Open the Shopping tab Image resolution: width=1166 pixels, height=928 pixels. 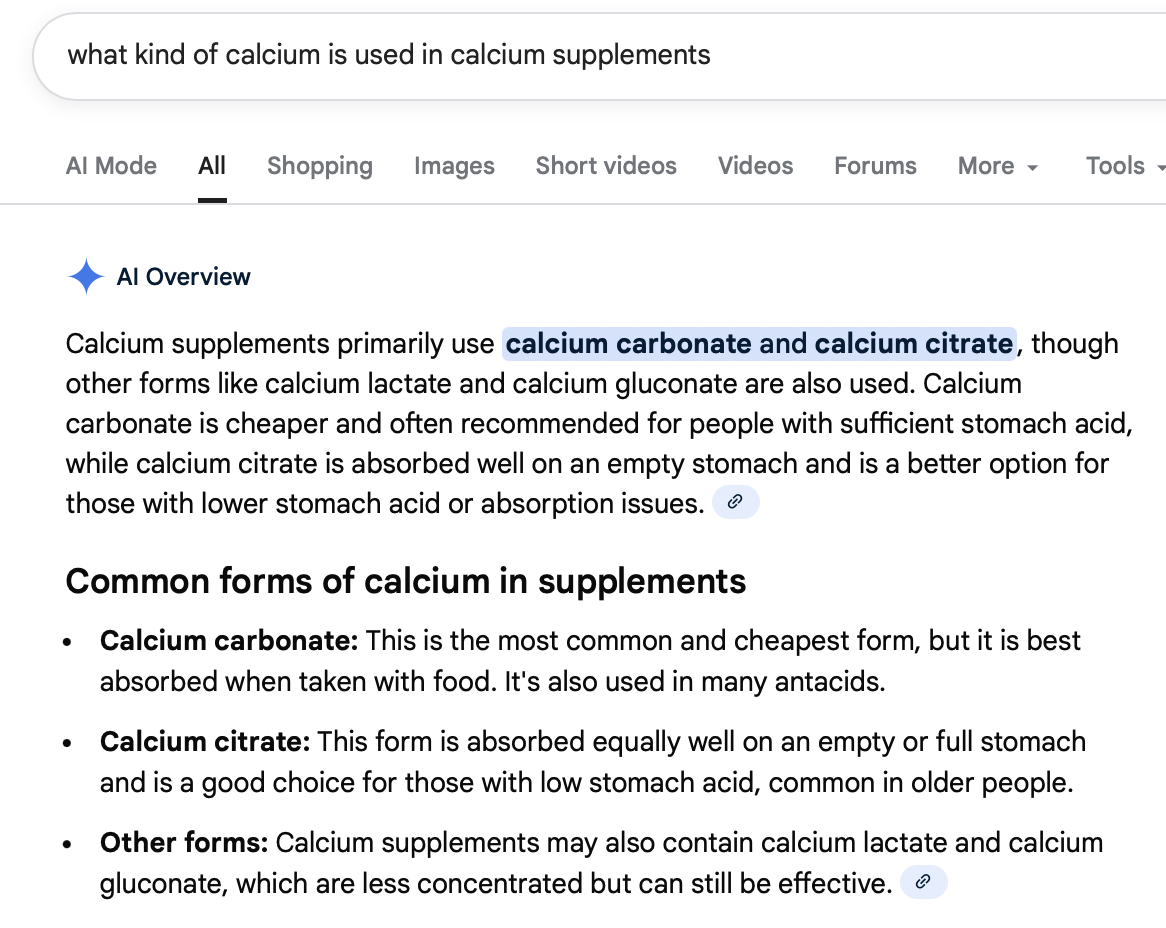click(319, 166)
